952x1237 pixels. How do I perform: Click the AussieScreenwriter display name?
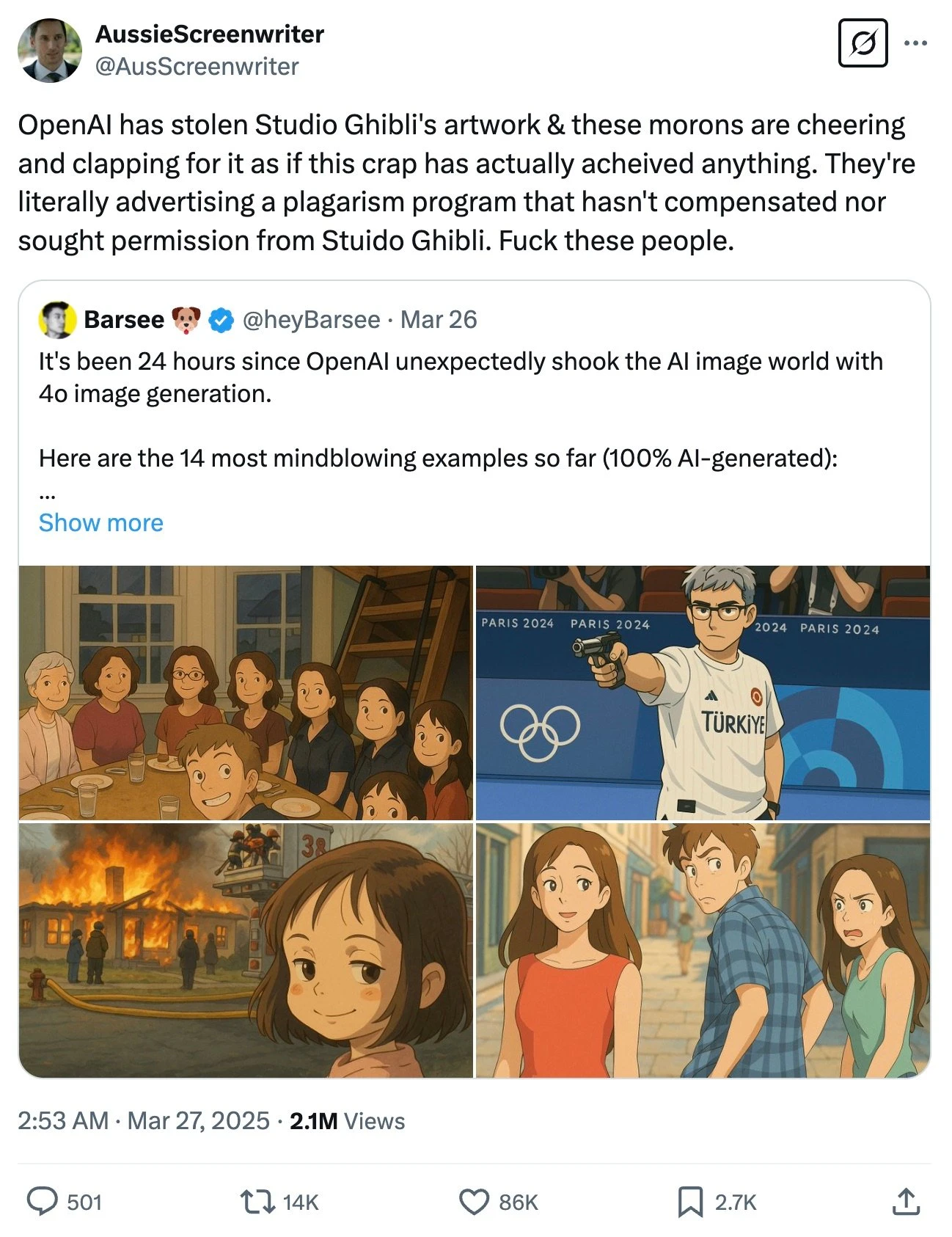coord(209,34)
